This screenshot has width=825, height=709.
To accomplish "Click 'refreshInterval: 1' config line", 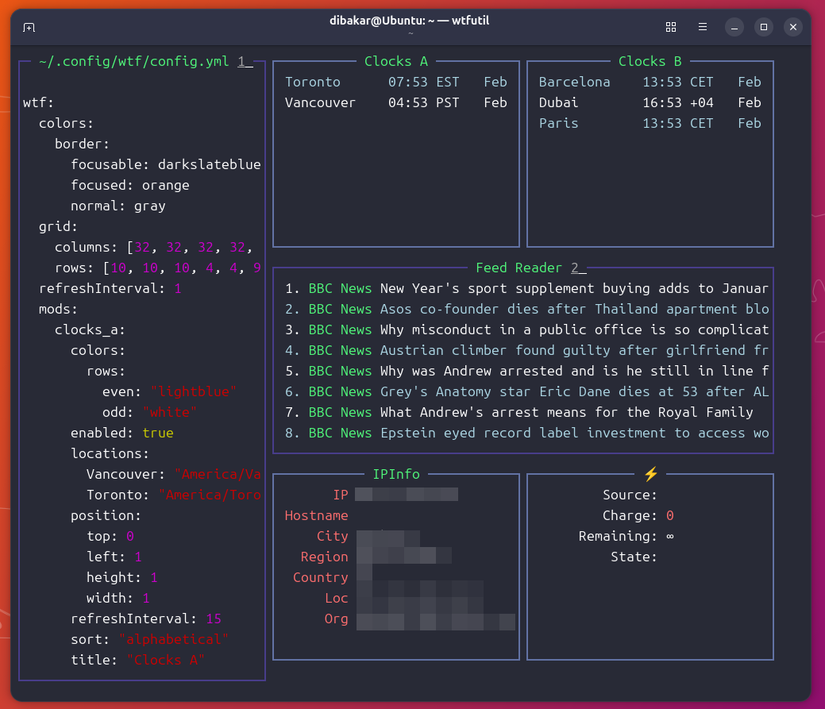I will [x=110, y=288].
